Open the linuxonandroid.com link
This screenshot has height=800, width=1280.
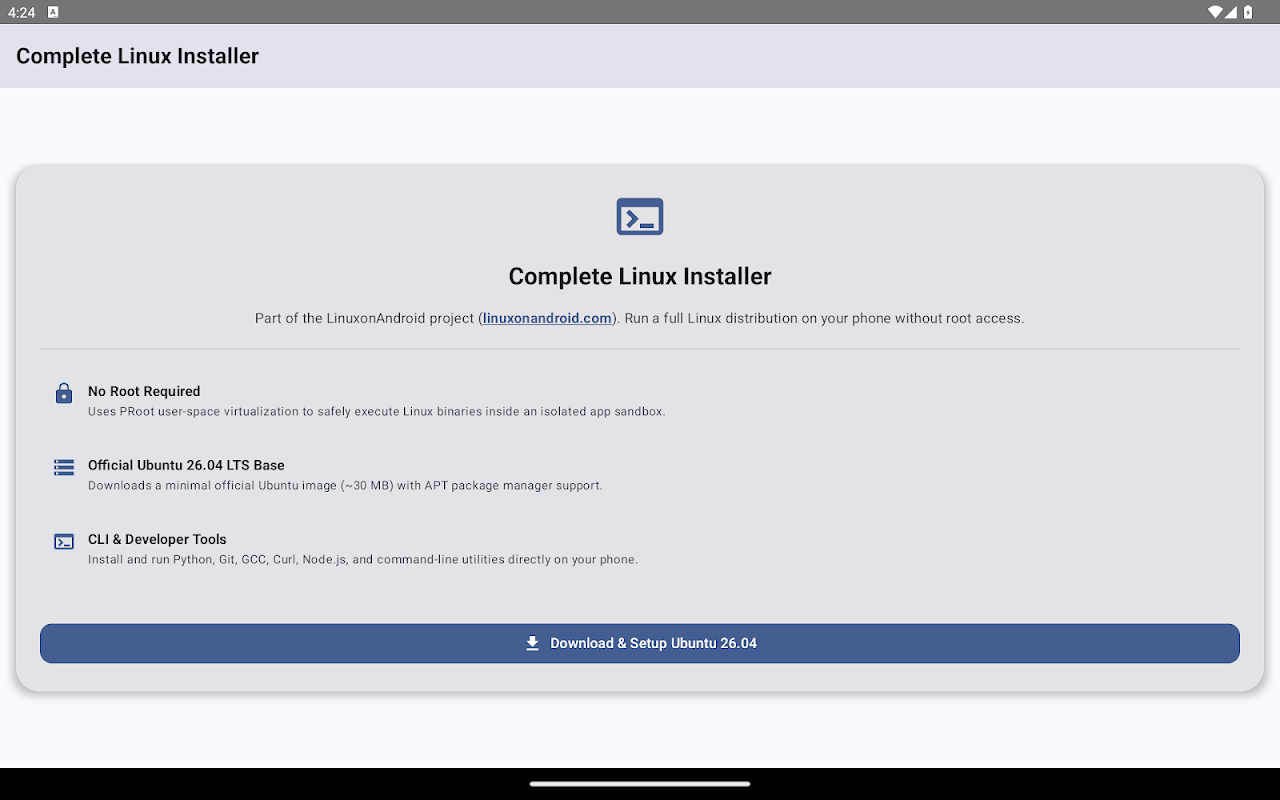click(x=547, y=318)
